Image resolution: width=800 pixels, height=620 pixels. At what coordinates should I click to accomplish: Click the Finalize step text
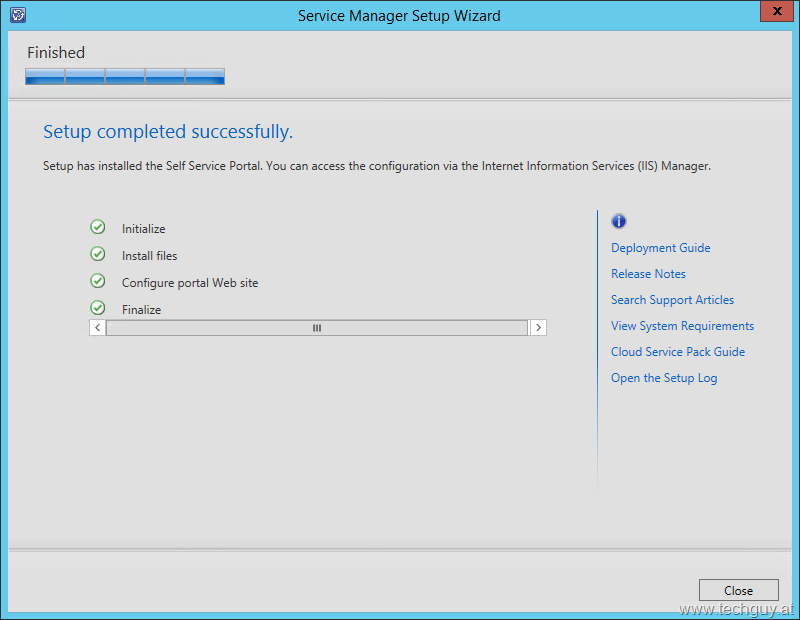click(141, 310)
